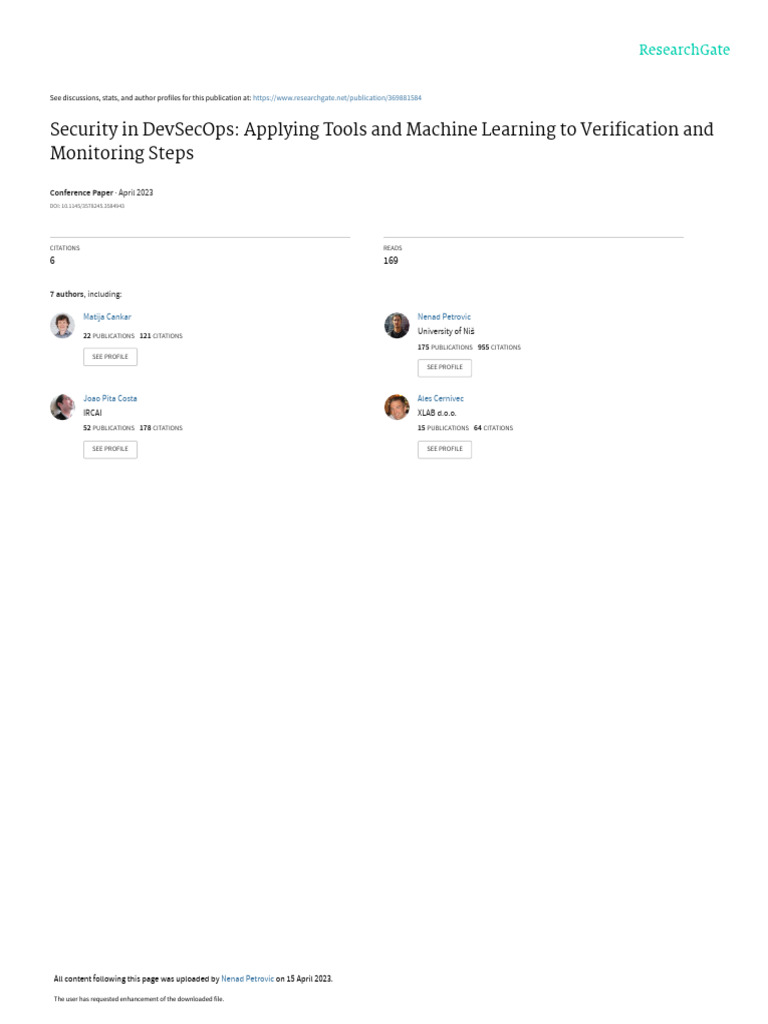Viewport: 768px width, 1024px height.
Task: Click Matija Cankar's profile photo
Action: [62, 325]
